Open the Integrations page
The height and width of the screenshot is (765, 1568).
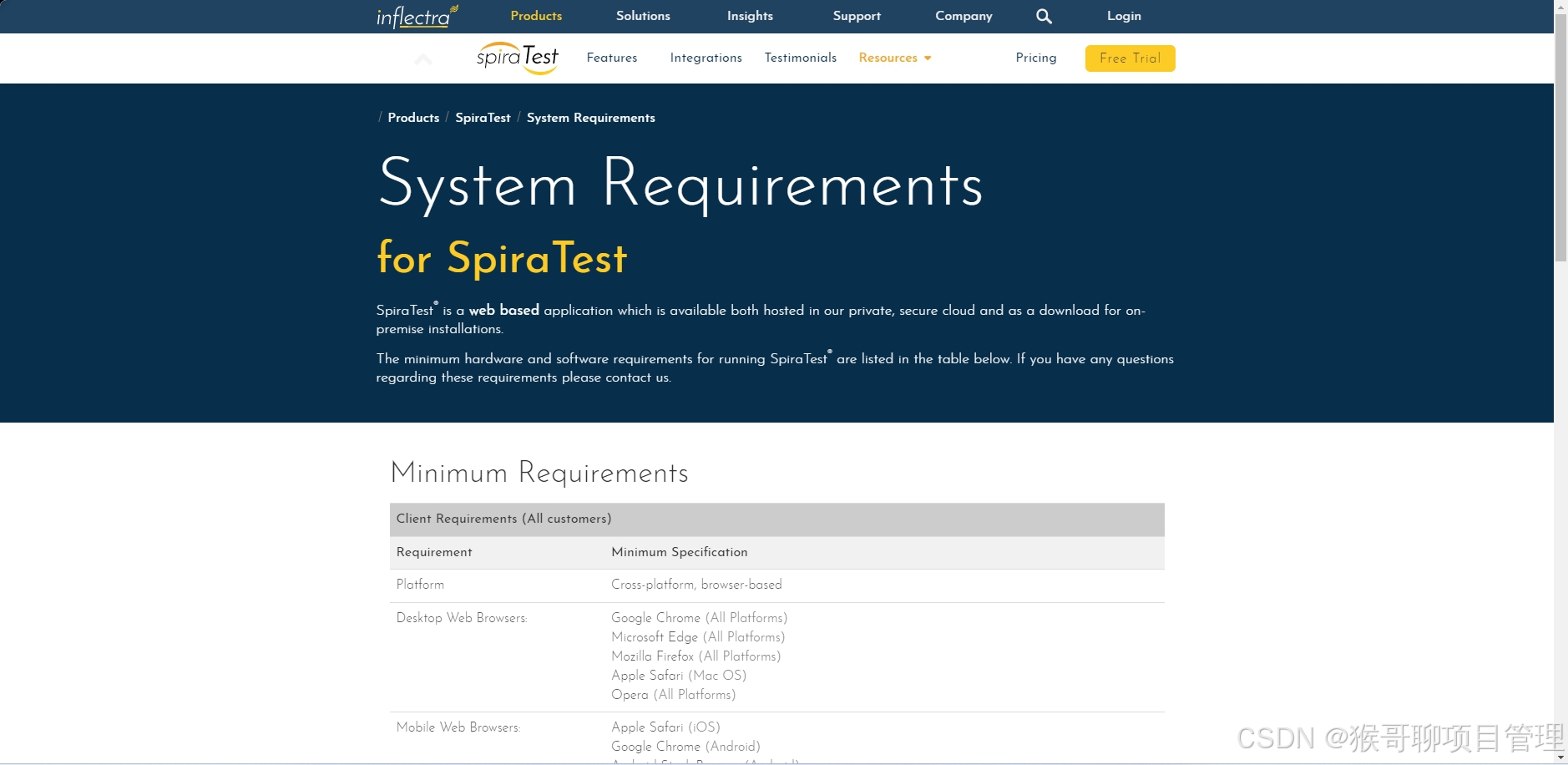706,58
